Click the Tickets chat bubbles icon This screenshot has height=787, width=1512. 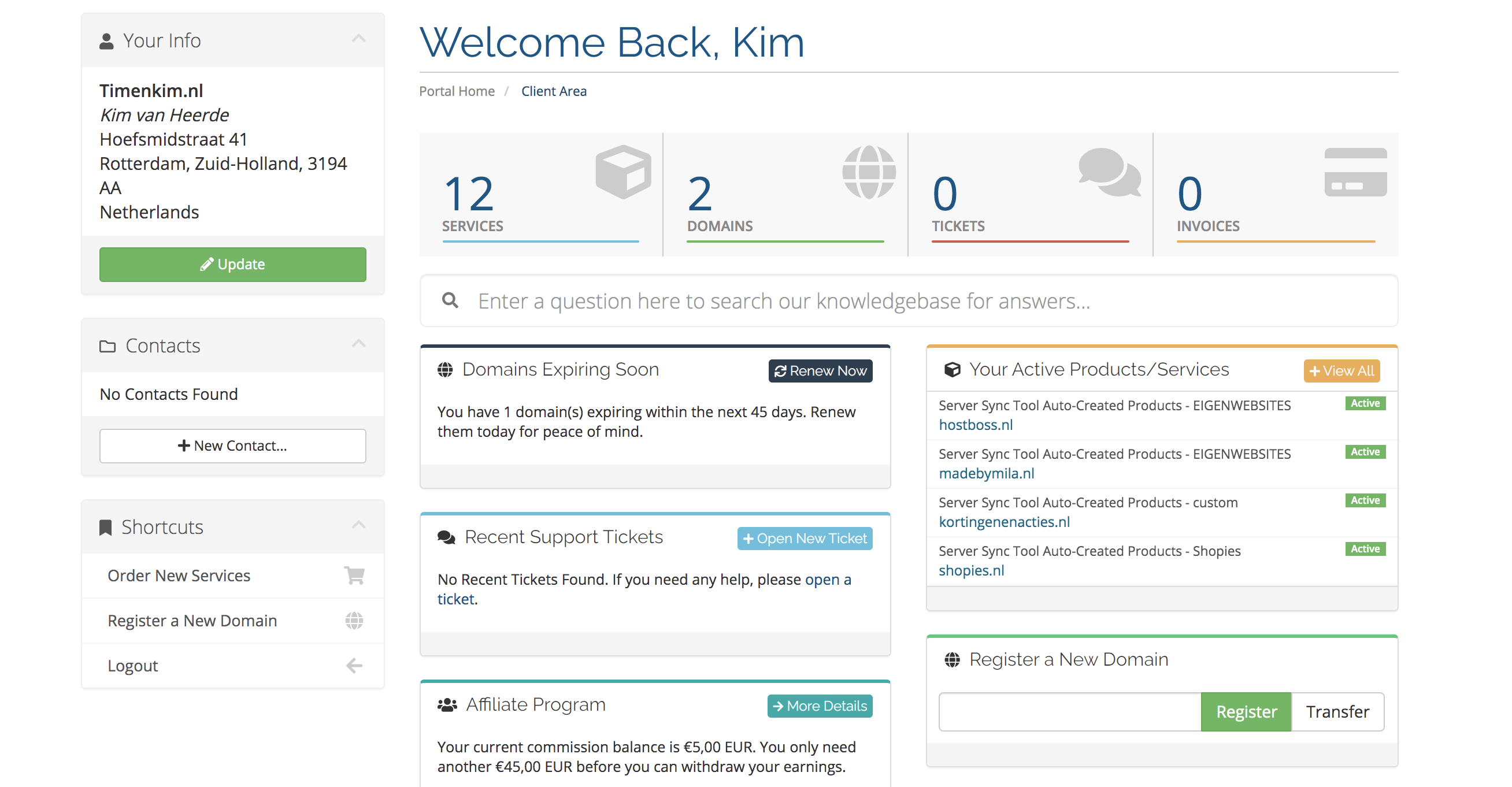(1109, 172)
